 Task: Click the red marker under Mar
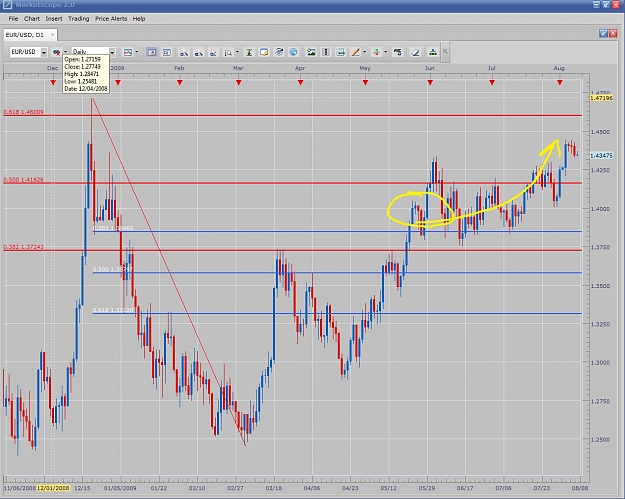click(238, 83)
